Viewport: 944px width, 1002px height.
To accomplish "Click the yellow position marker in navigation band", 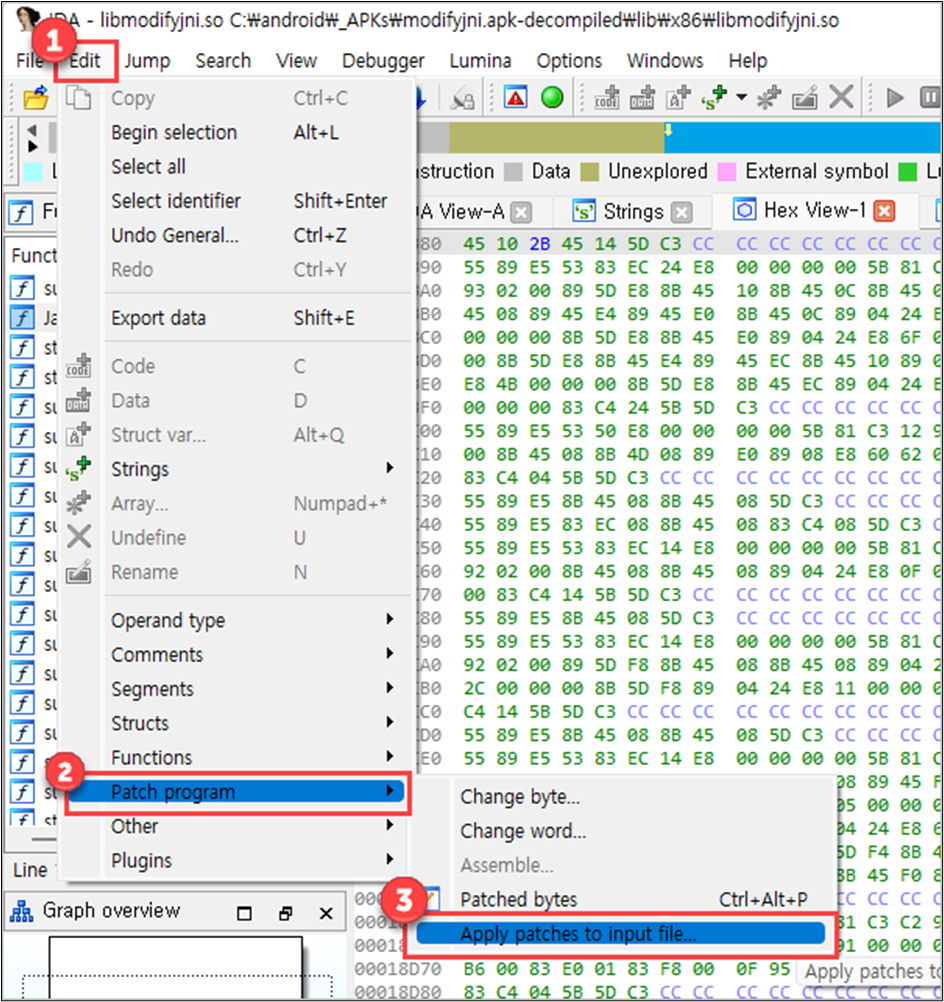I will click(x=668, y=130).
